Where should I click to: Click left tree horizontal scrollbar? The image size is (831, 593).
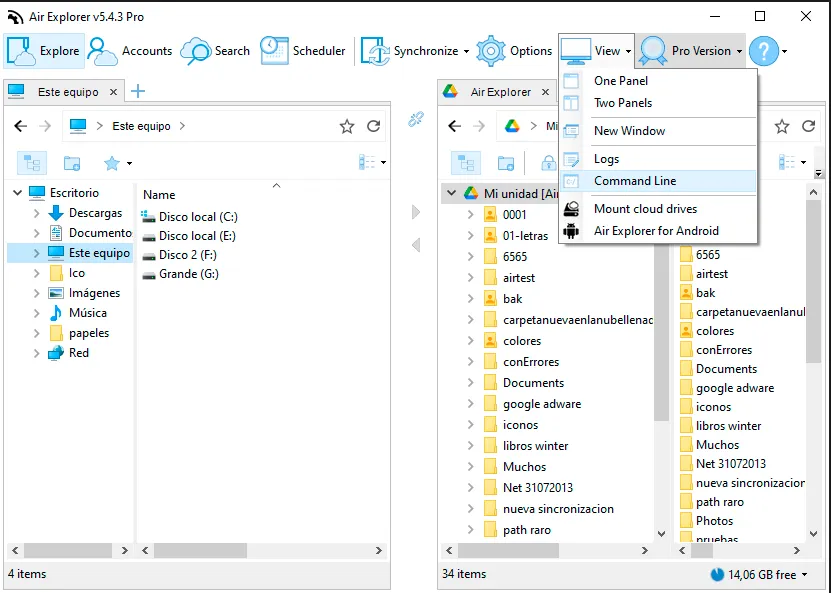click(x=68, y=551)
